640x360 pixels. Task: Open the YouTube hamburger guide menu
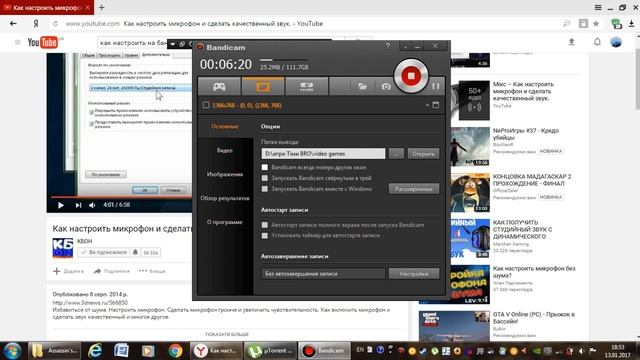point(18,42)
